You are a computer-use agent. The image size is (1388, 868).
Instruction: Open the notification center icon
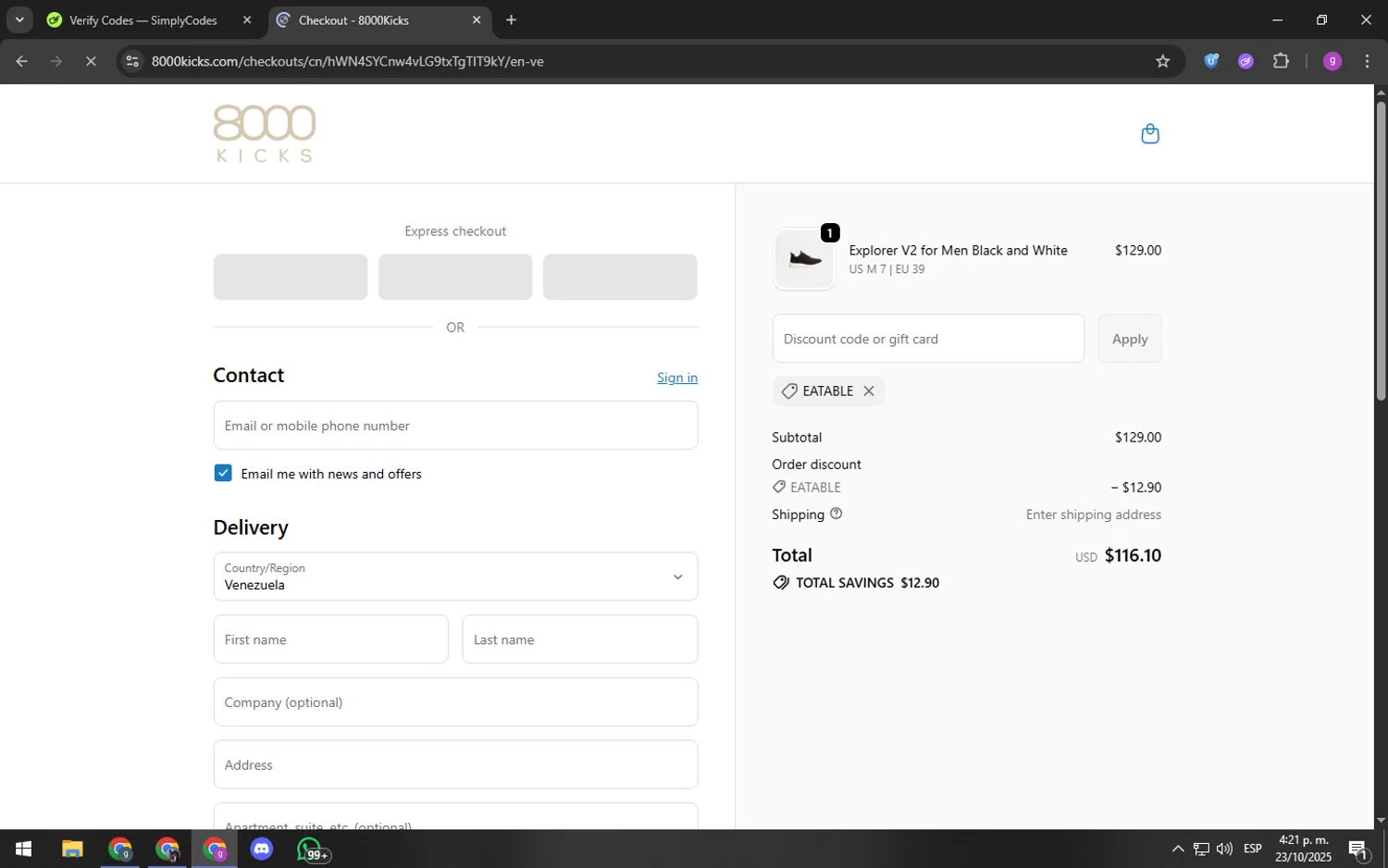click(1358, 849)
